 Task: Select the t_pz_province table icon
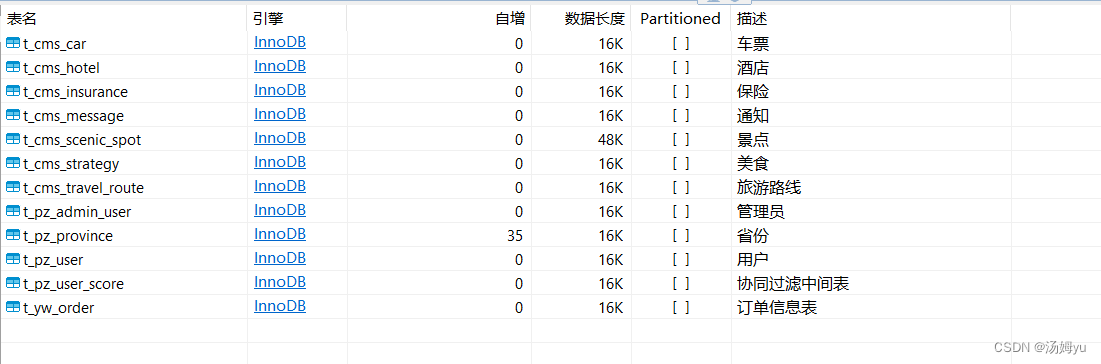13,235
